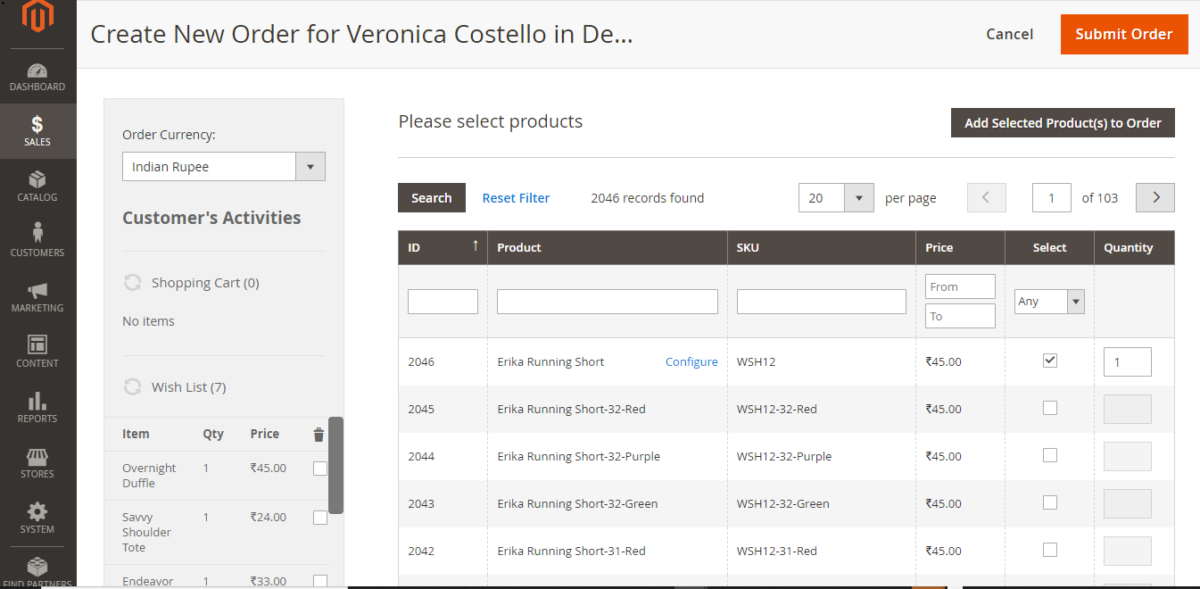Click the Wish List (7) heading

(x=188, y=387)
